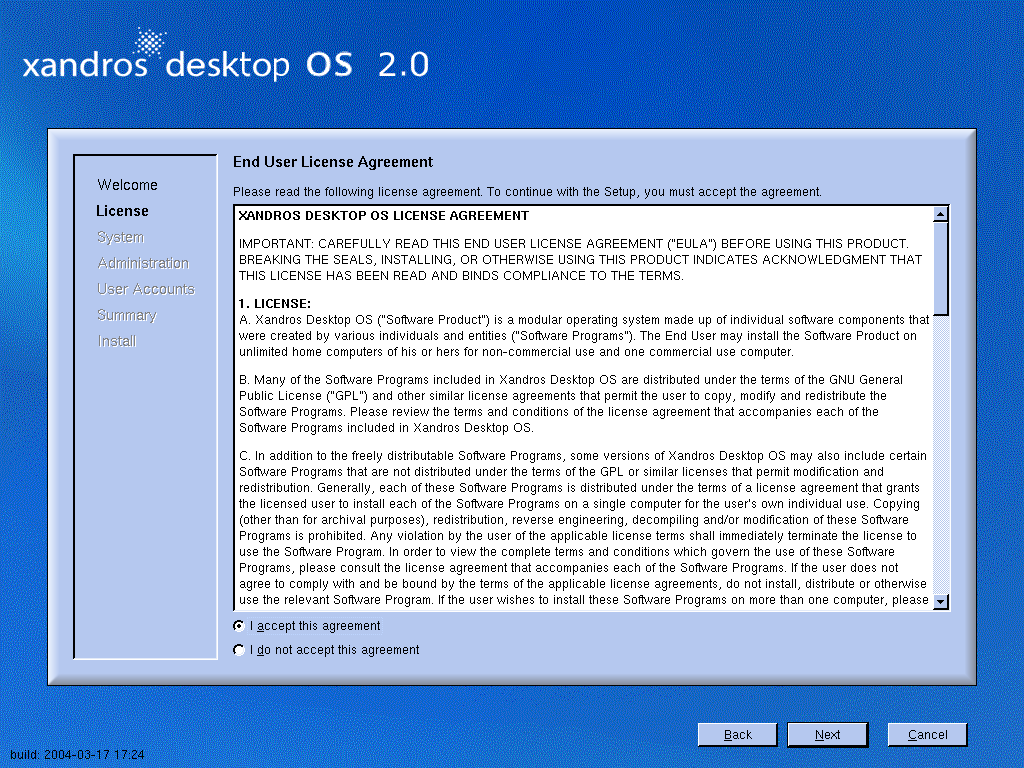Click the Xandros Desktop OS logo
This screenshot has width=1024, height=768.
point(225,60)
